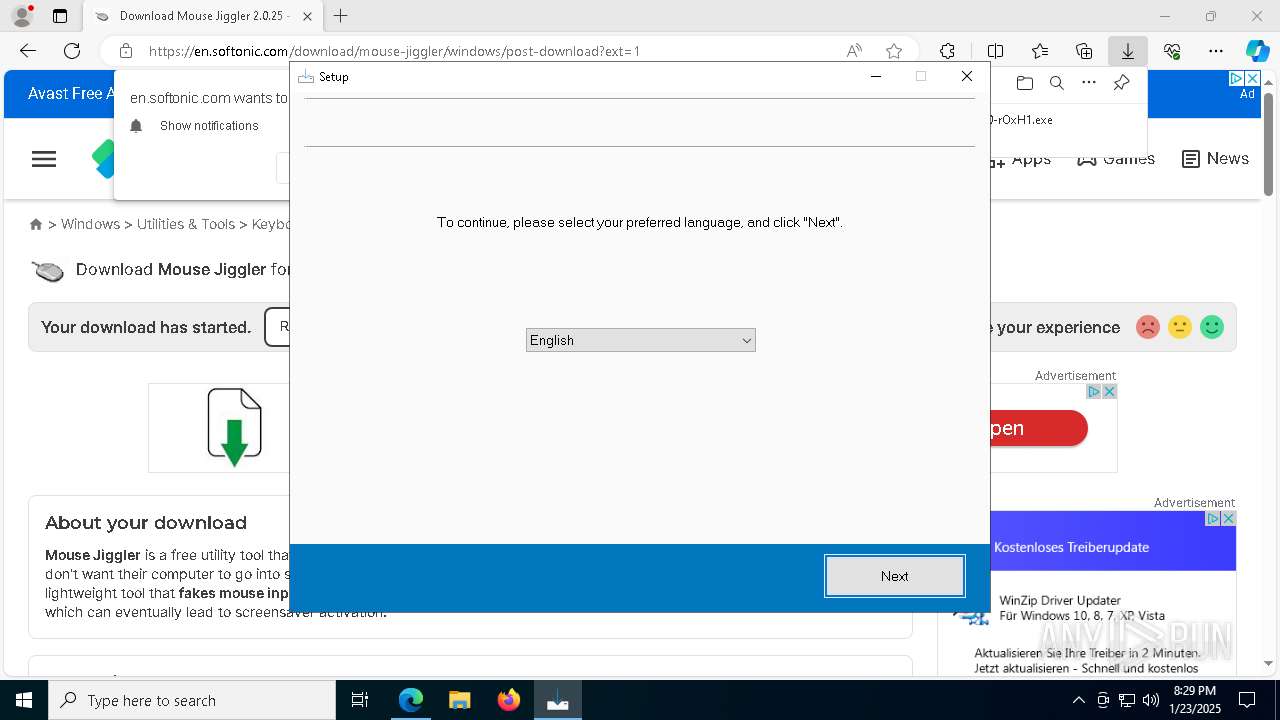Image resolution: width=1280 pixels, height=720 pixels.
Task: Open more options in downloads panel
Action: coord(1089,83)
